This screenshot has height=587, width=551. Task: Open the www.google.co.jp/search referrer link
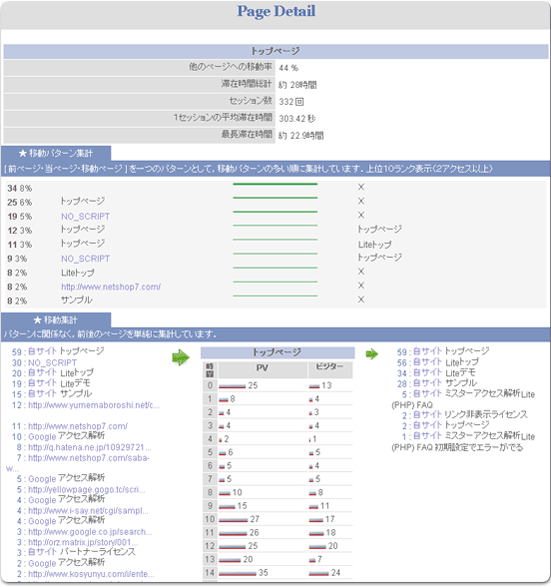click(x=90, y=532)
